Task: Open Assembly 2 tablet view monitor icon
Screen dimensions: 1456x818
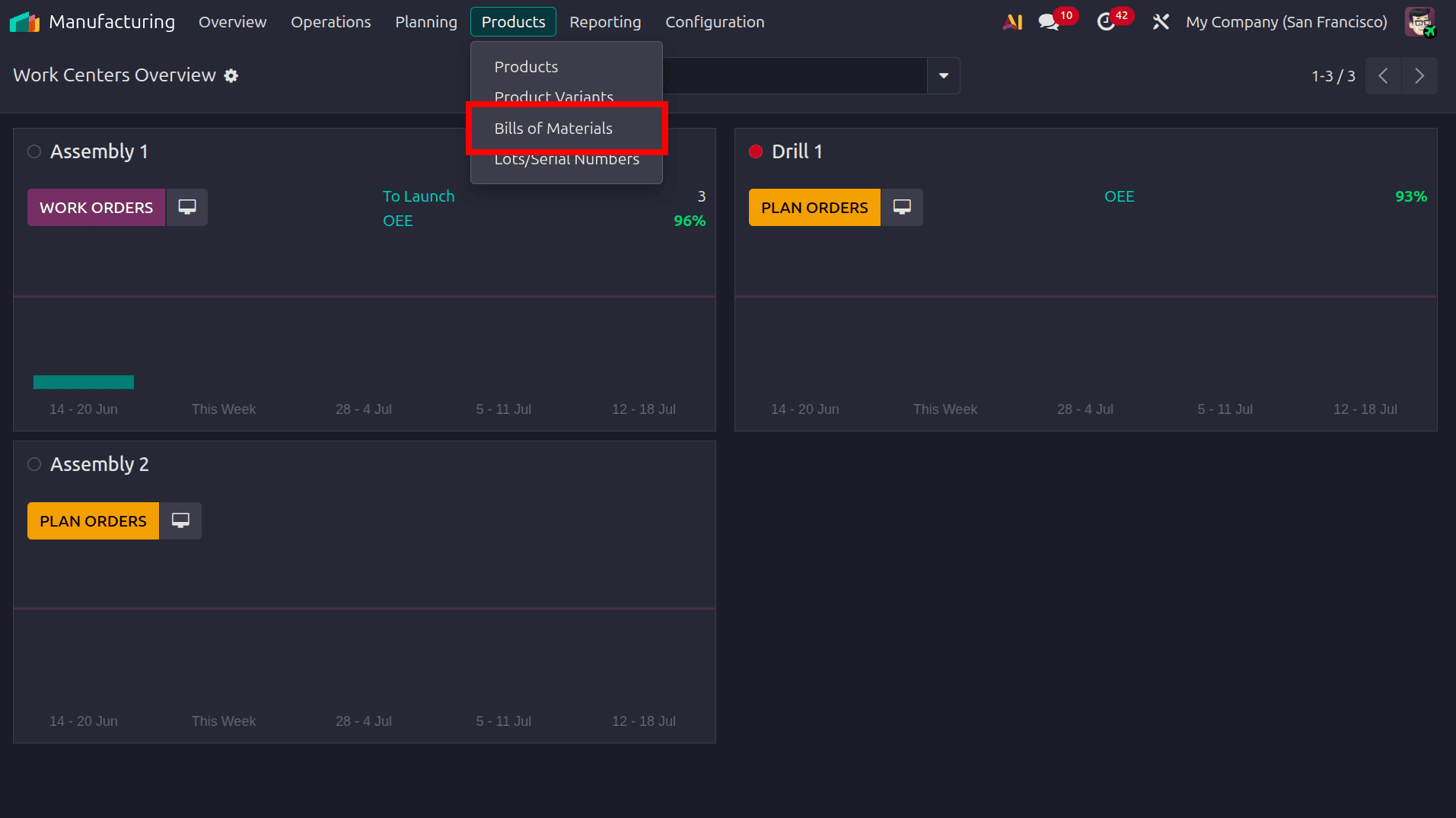Action: tap(180, 520)
